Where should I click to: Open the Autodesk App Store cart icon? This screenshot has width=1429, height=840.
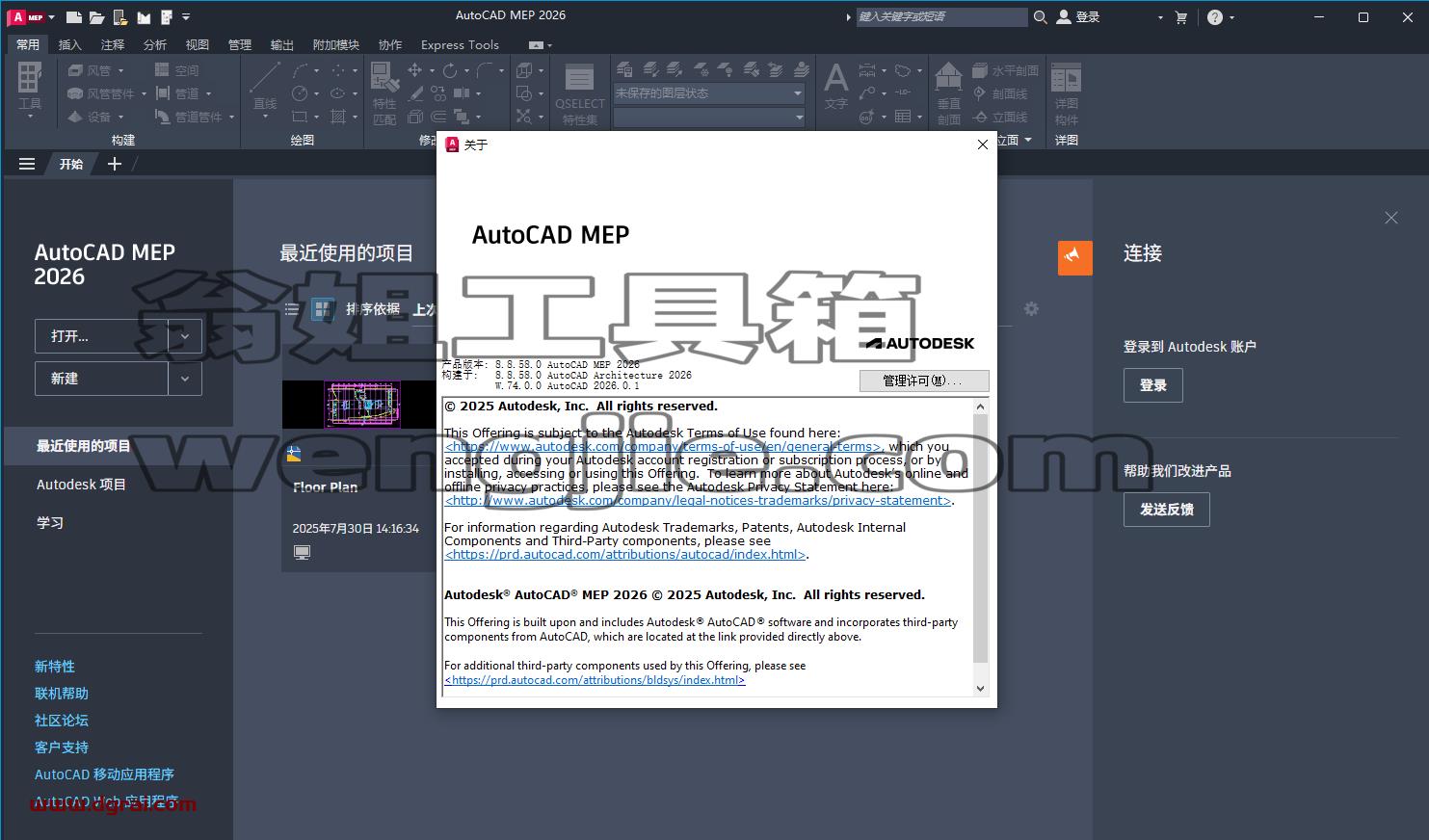(x=1181, y=16)
